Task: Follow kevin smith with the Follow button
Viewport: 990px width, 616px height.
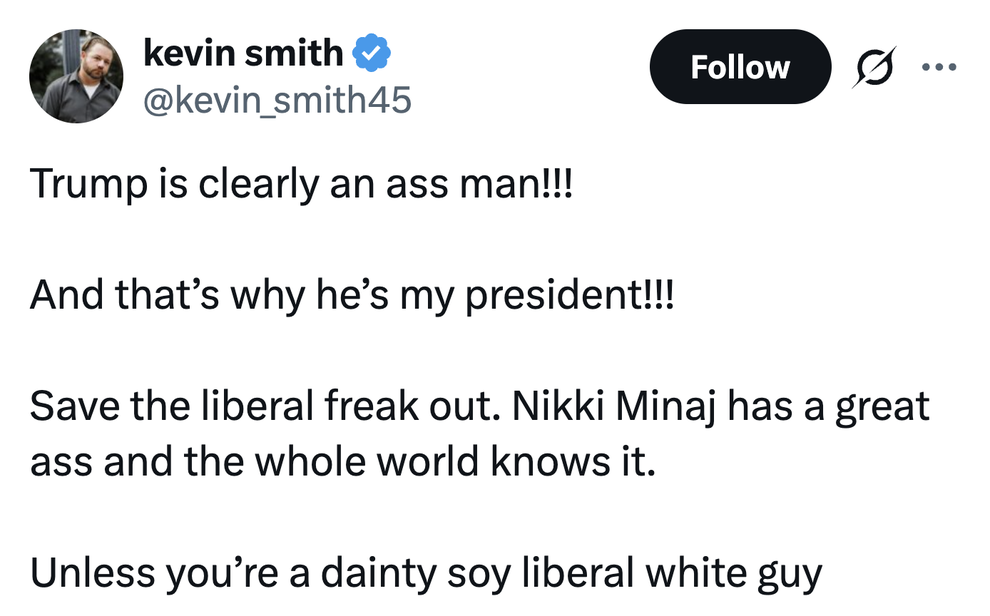Action: coord(740,66)
